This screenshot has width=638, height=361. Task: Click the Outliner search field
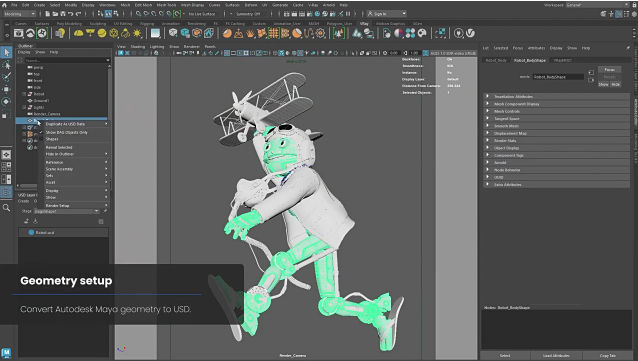(68, 60)
